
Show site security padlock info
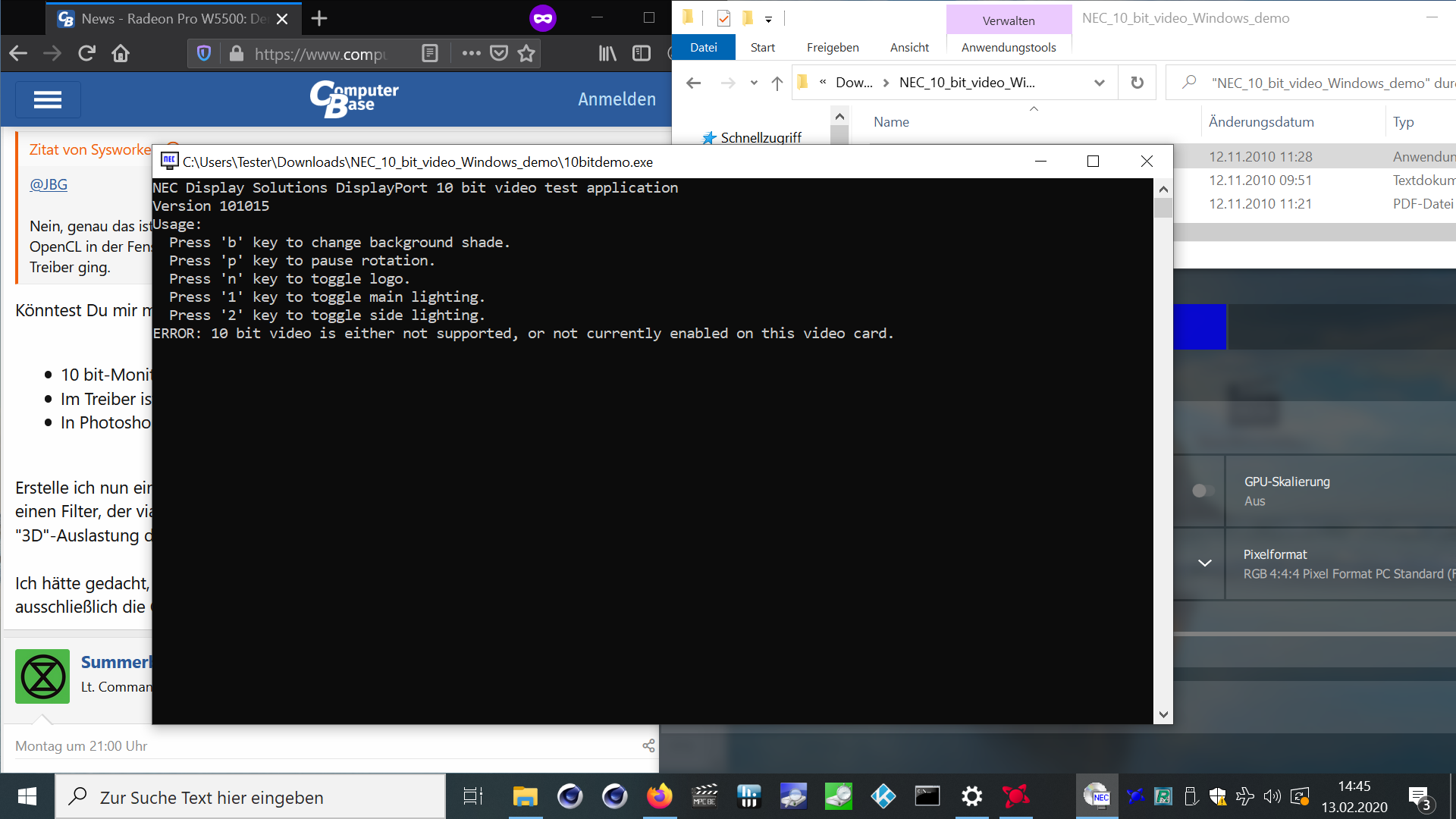coord(237,53)
